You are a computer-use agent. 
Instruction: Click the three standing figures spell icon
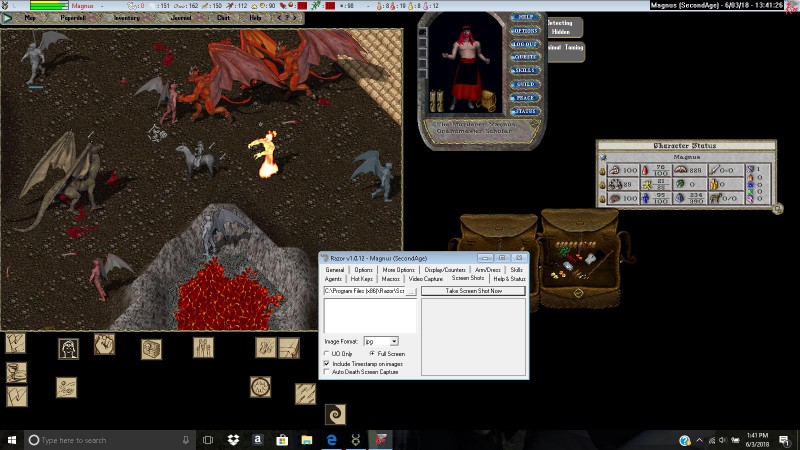pos(204,347)
